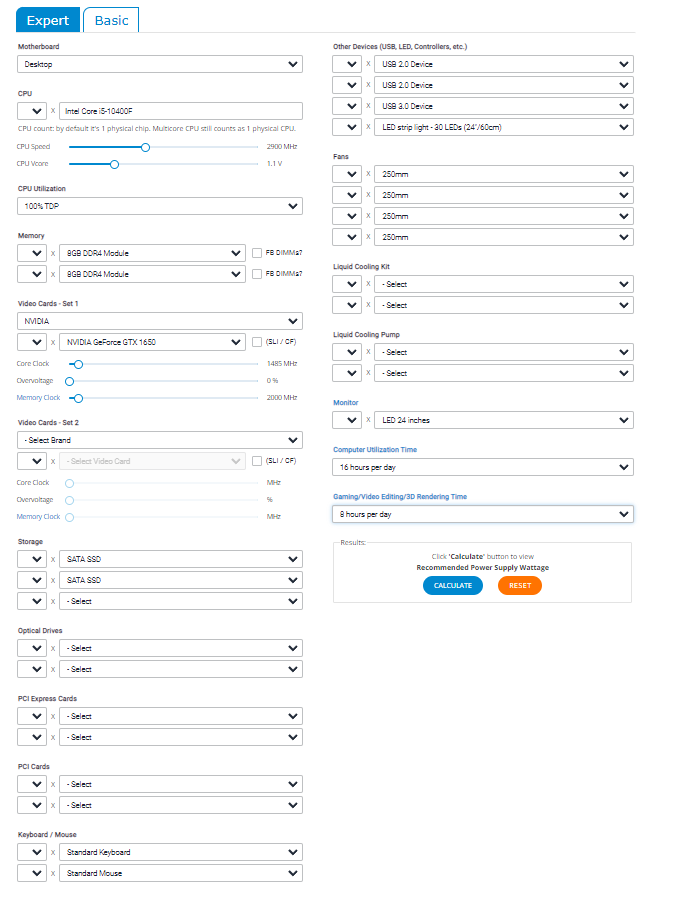684x906 pixels.
Task: Open the Motherboard dropdown showing Desktop
Action: point(160,64)
